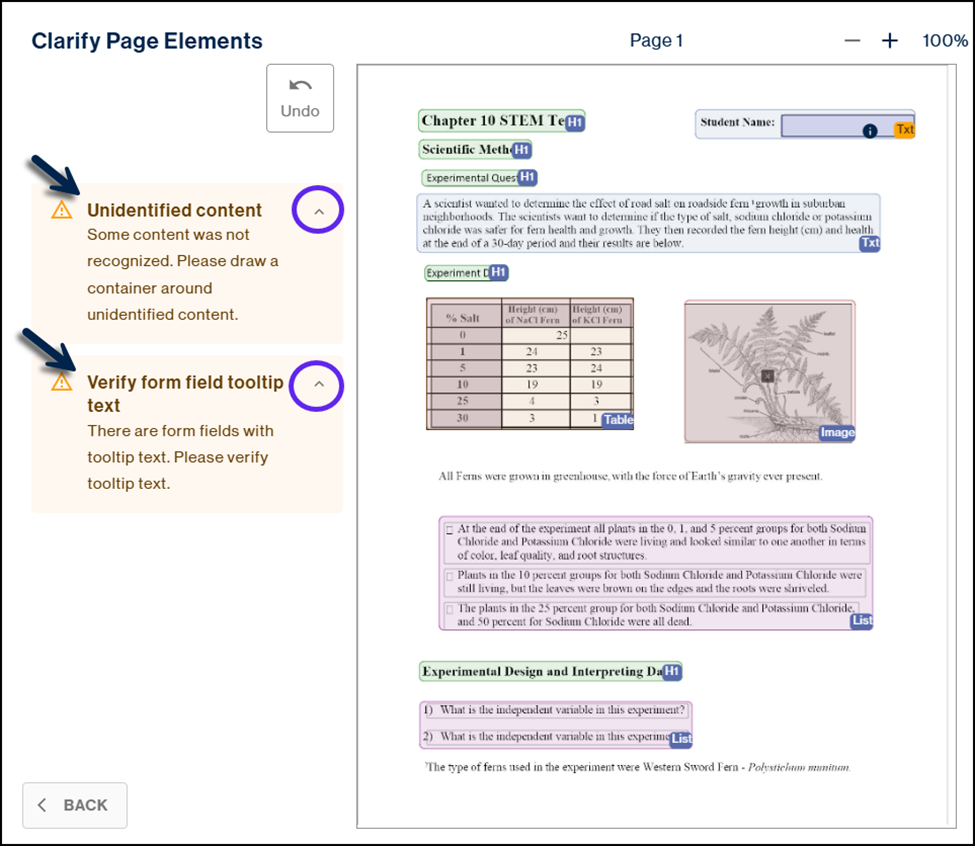The width and height of the screenshot is (975, 846).
Task: Click the List tag on checkbox list
Action: (x=862, y=620)
